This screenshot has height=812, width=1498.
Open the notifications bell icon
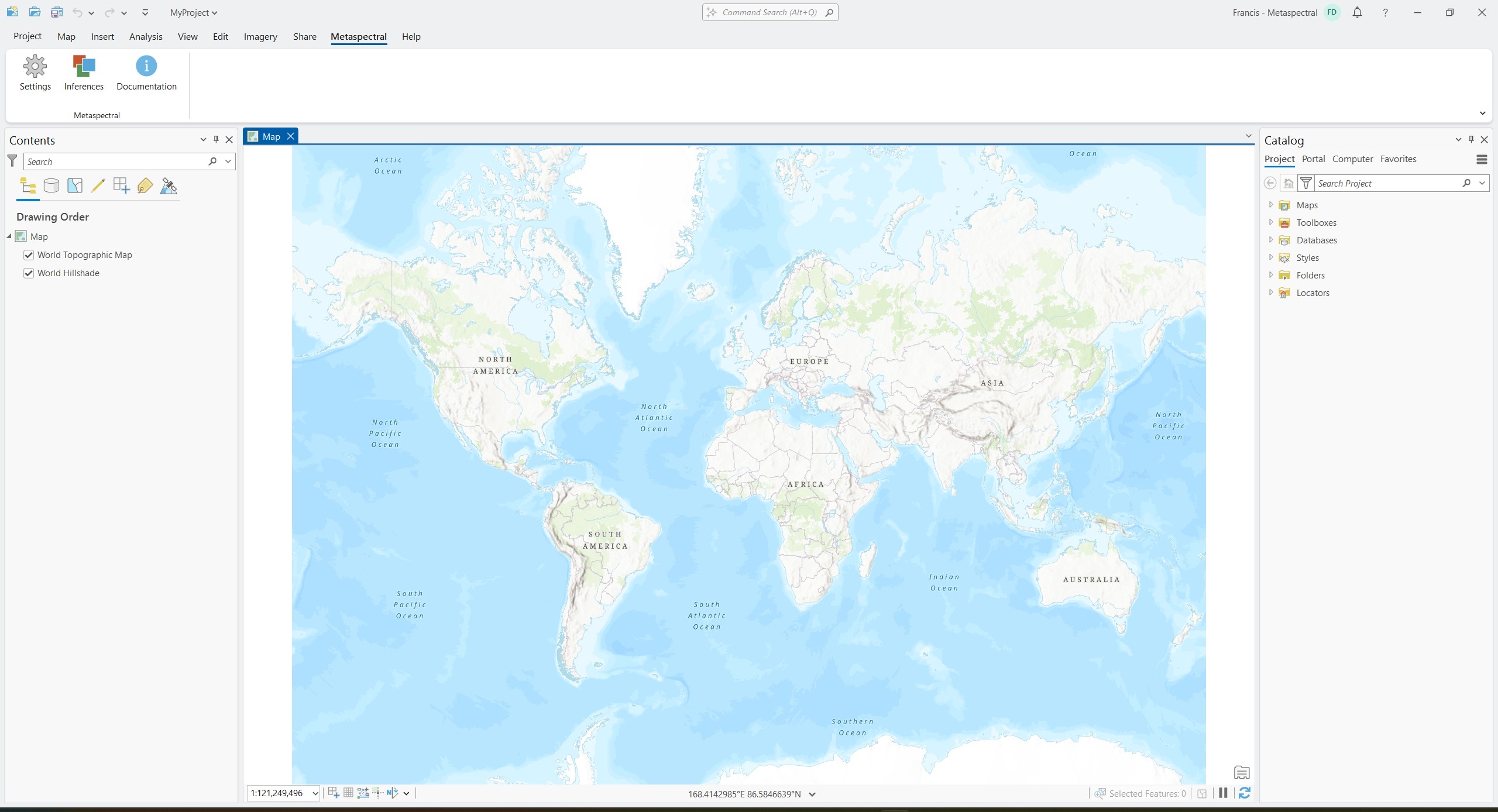click(1357, 12)
